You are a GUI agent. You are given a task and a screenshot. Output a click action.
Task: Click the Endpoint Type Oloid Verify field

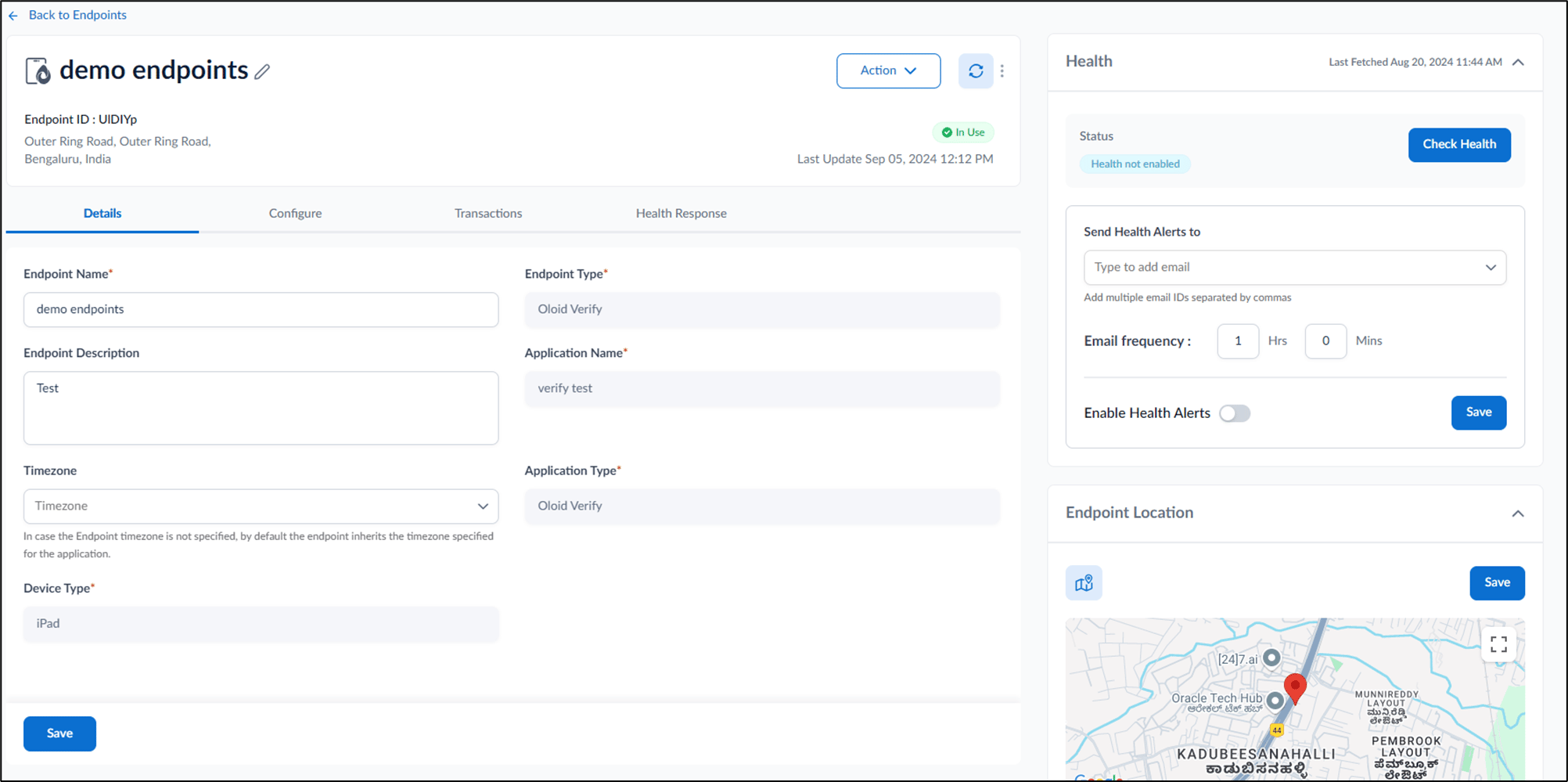coord(762,310)
